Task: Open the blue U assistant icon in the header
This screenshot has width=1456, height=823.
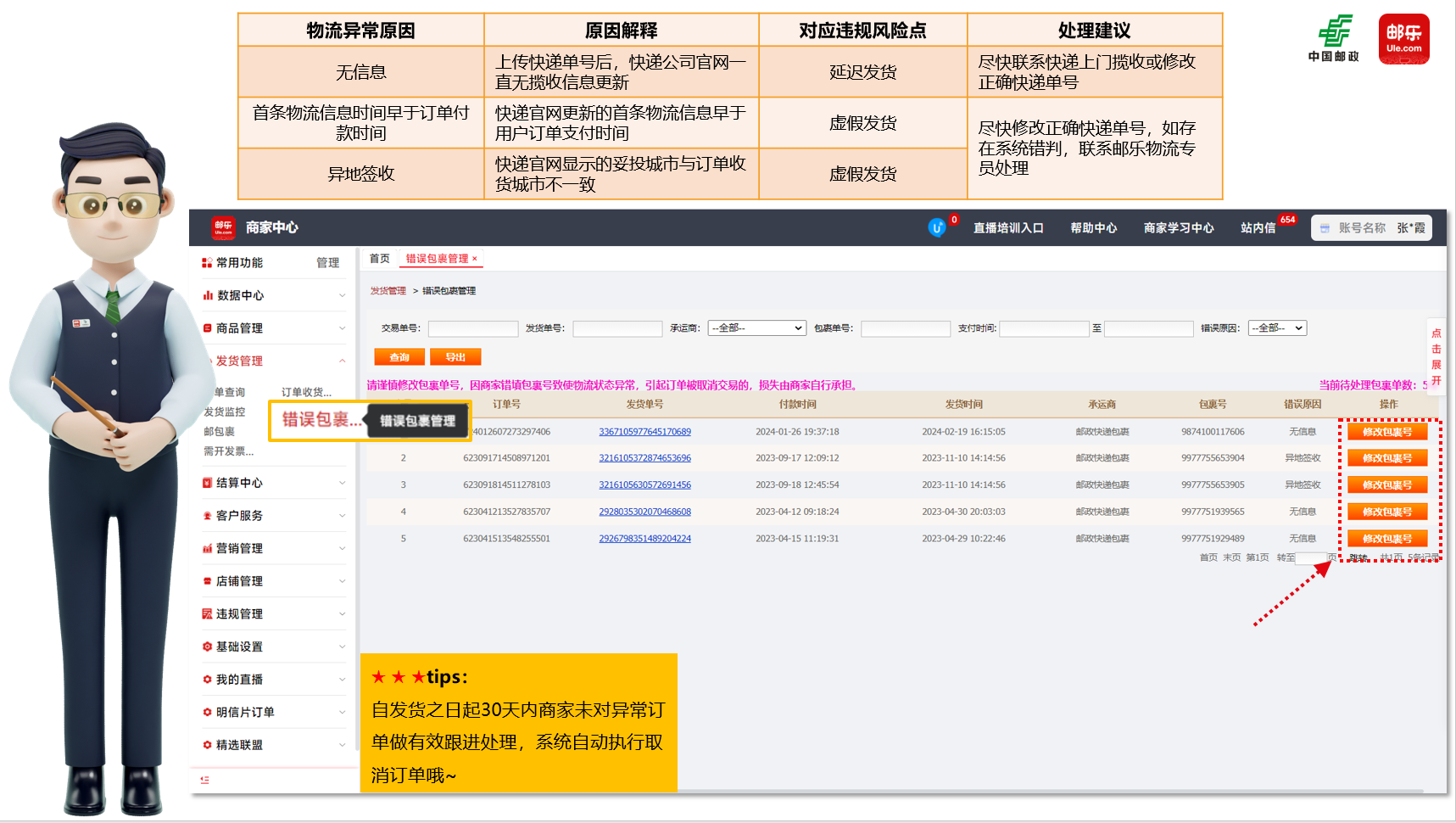Action: pos(937,227)
